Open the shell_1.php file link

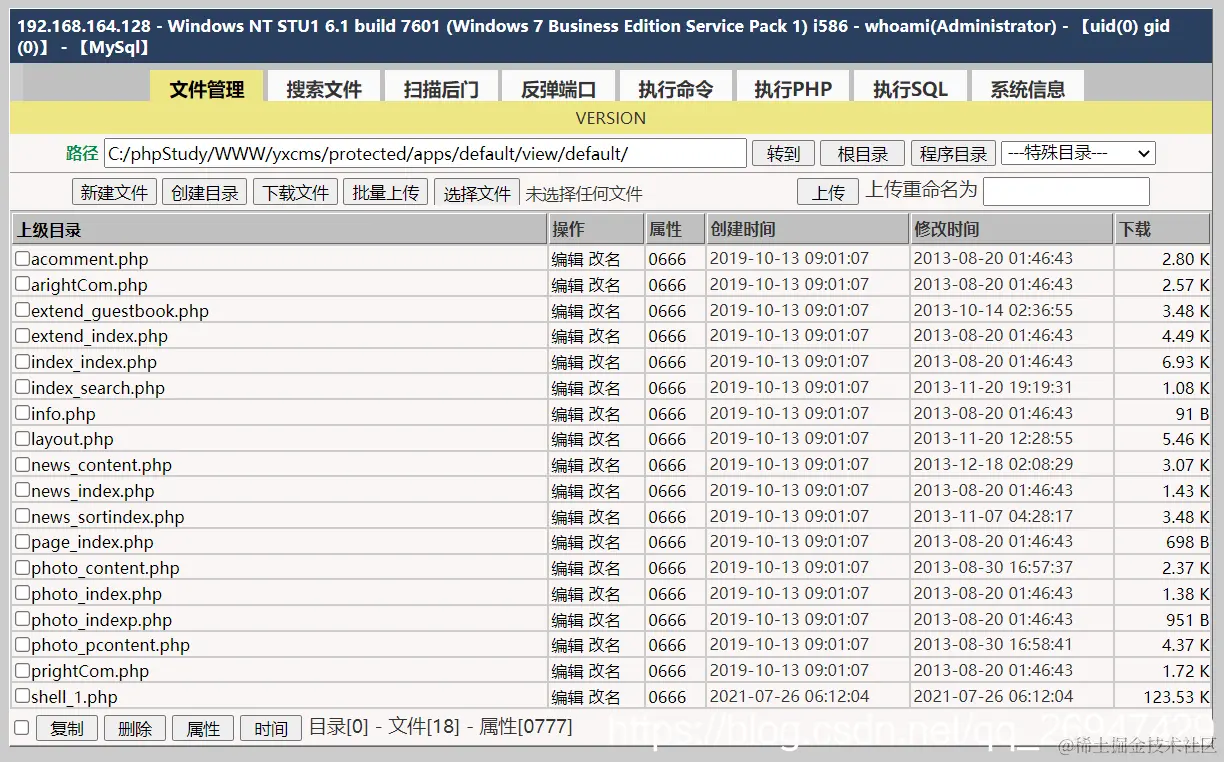[x=74, y=697]
